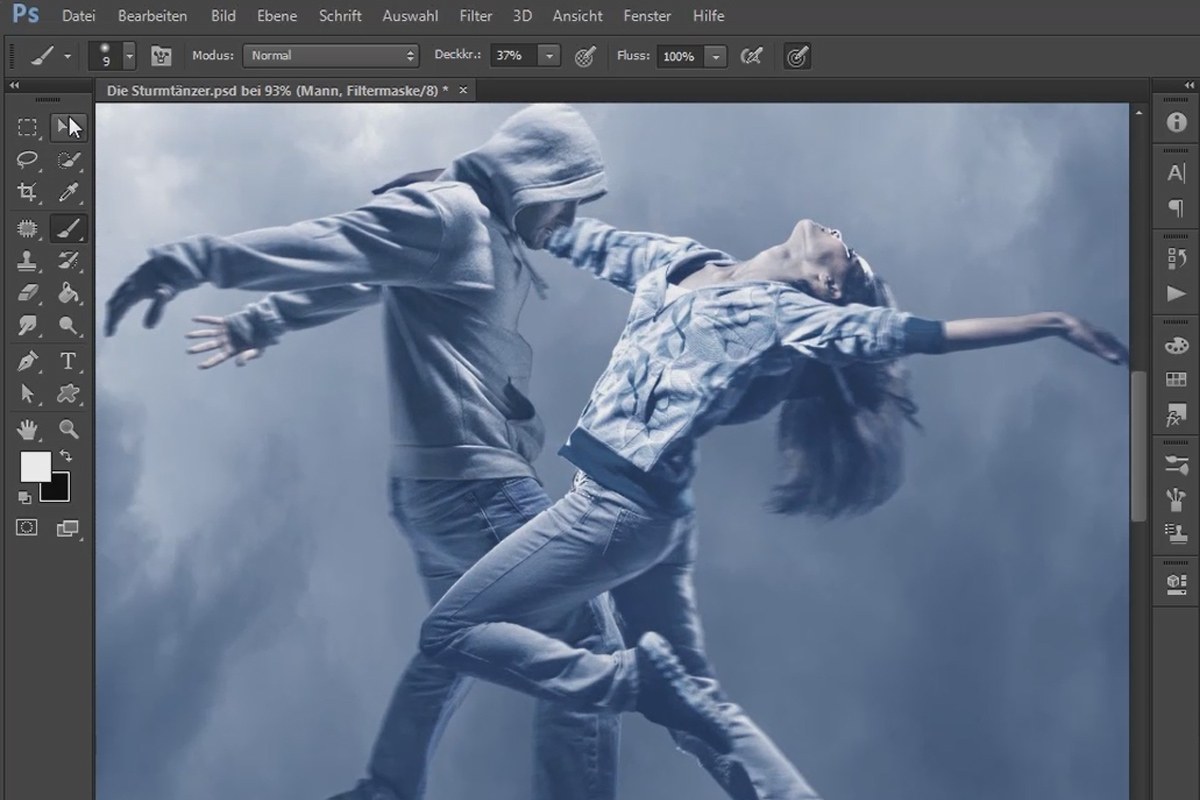Open the Modus blend mode dropdown
Viewport: 1200px width, 800px height.
point(331,56)
